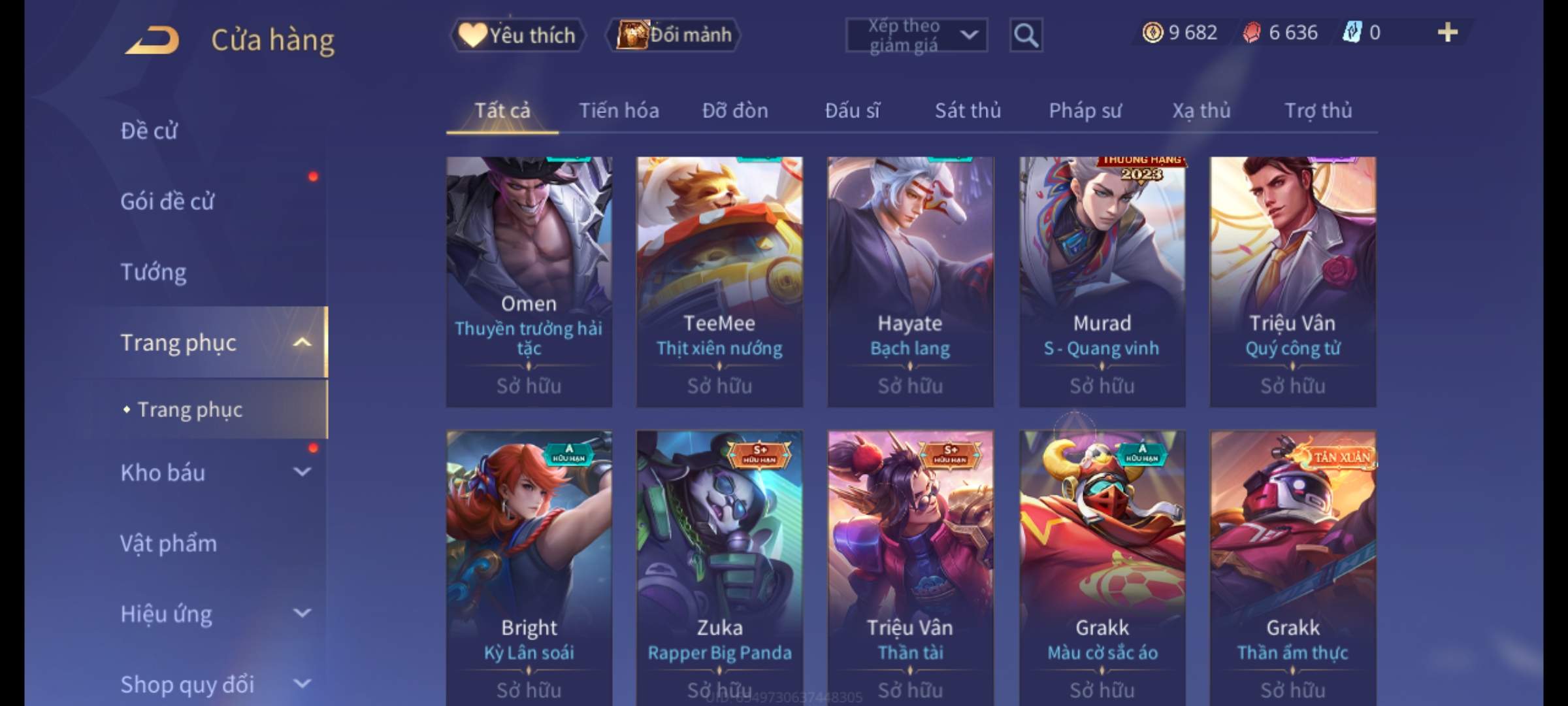Switch to the Sát thủ tab
1568x706 pixels.
[968, 110]
